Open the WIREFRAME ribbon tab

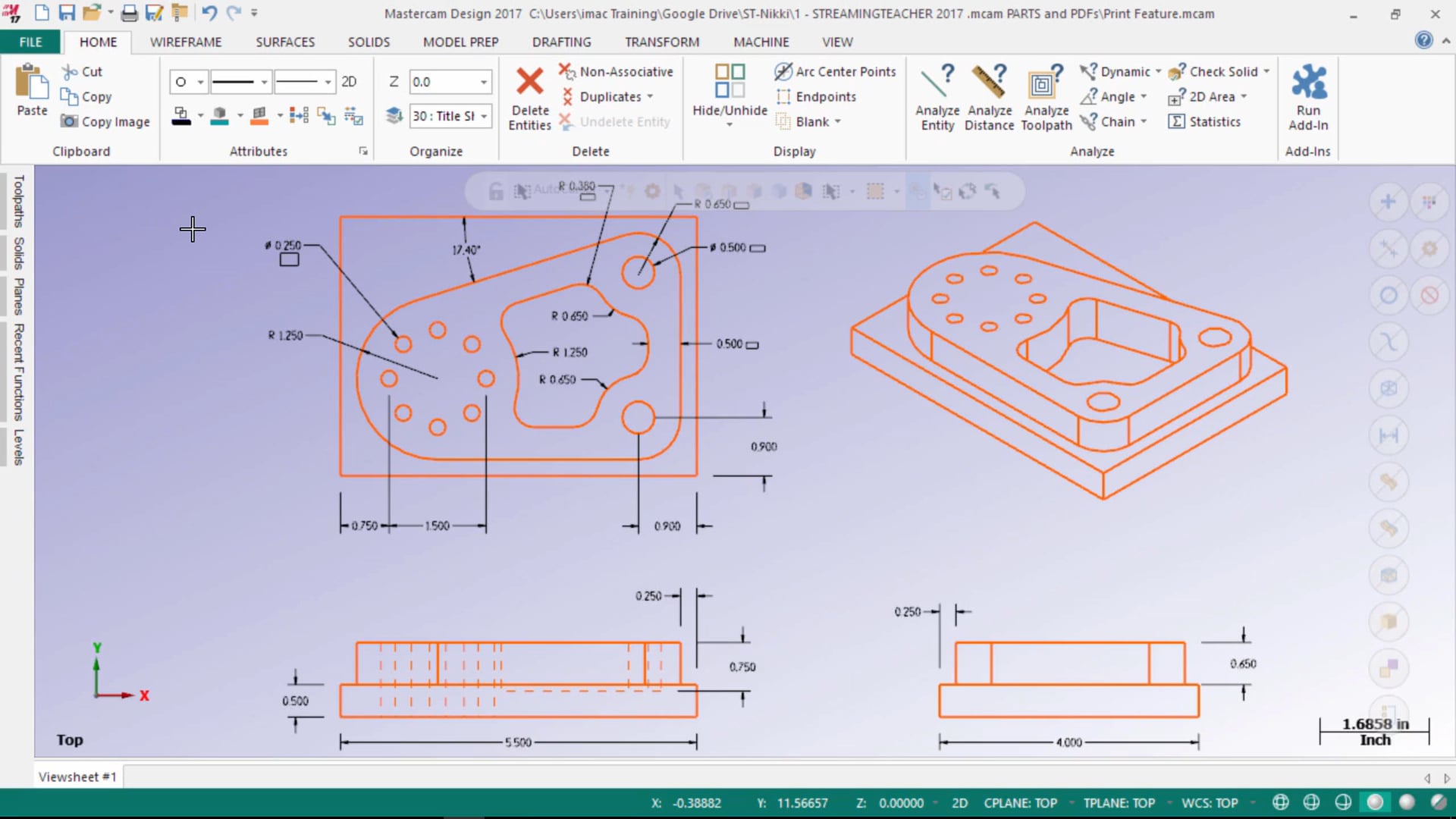click(x=185, y=42)
